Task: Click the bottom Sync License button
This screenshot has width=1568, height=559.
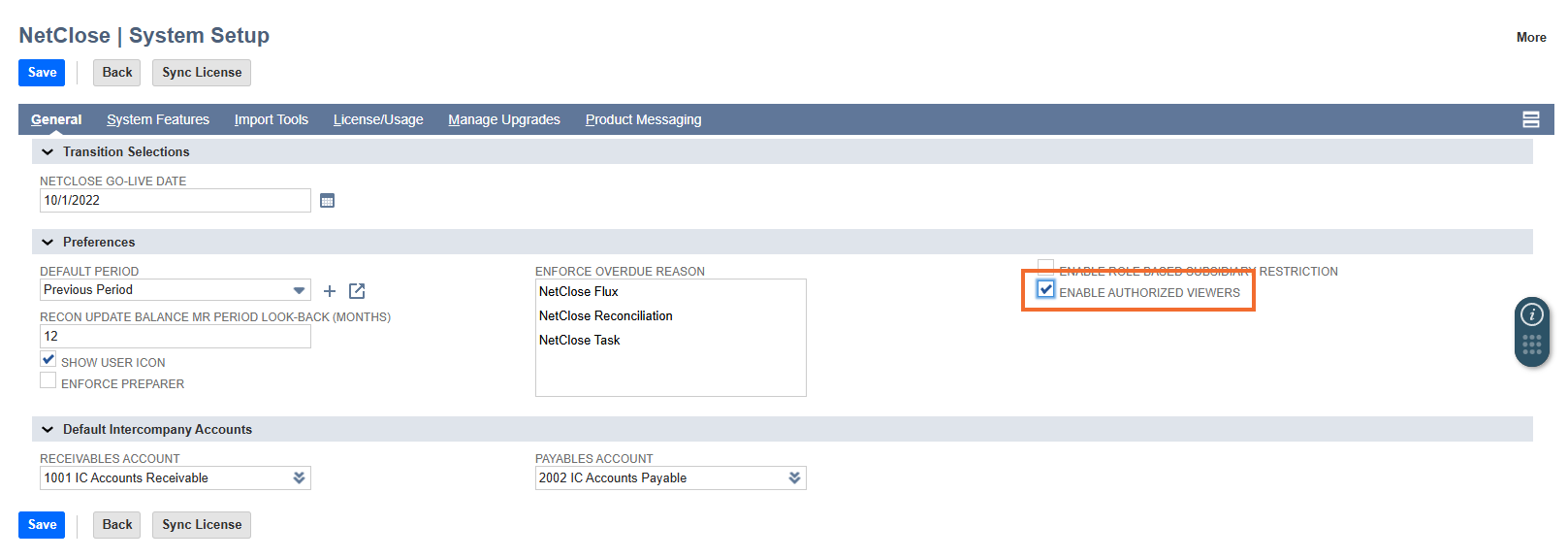Action: (202, 525)
